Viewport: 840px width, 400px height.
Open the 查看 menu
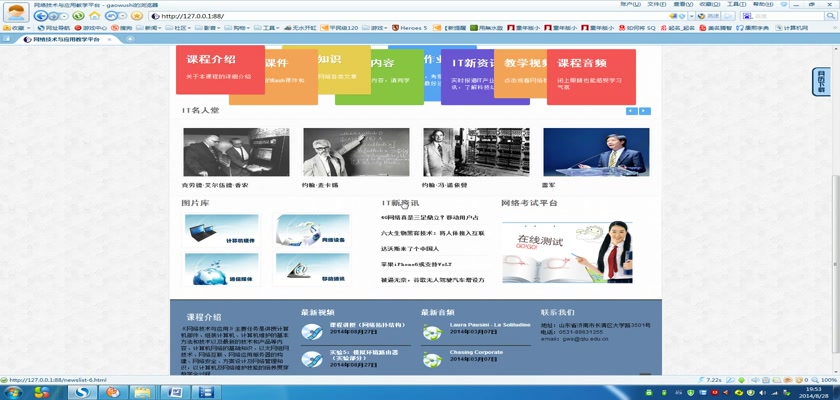point(683,4)
